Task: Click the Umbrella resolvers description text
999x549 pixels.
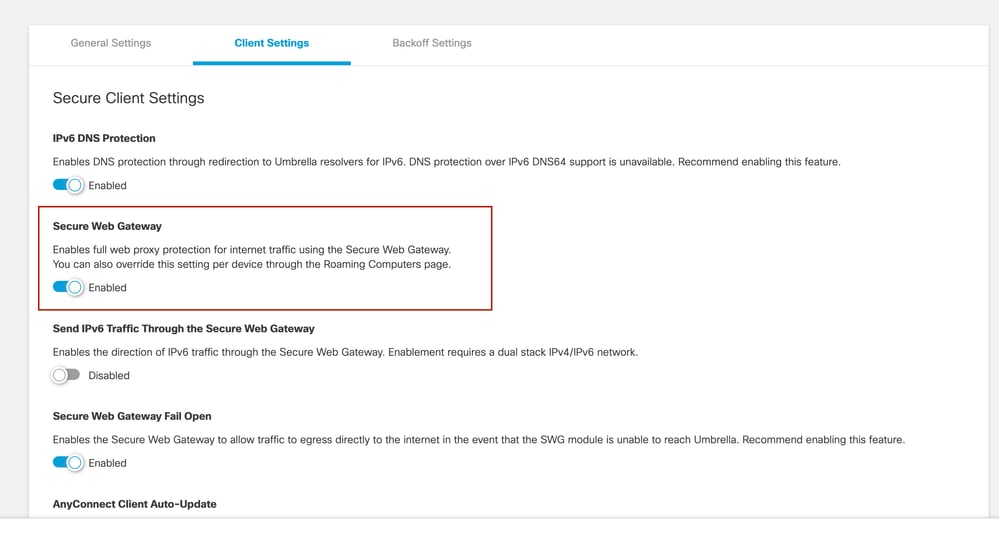Action: 447,162
